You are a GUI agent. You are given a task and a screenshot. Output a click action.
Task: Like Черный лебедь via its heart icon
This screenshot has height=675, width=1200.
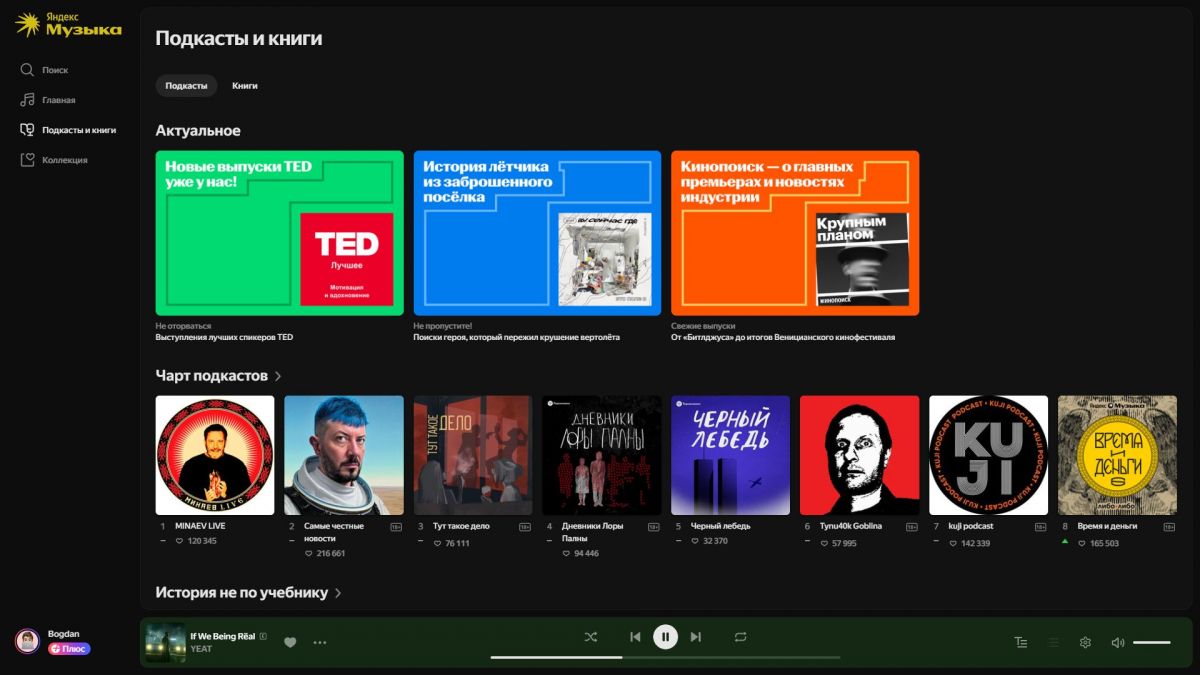point(696,541)
